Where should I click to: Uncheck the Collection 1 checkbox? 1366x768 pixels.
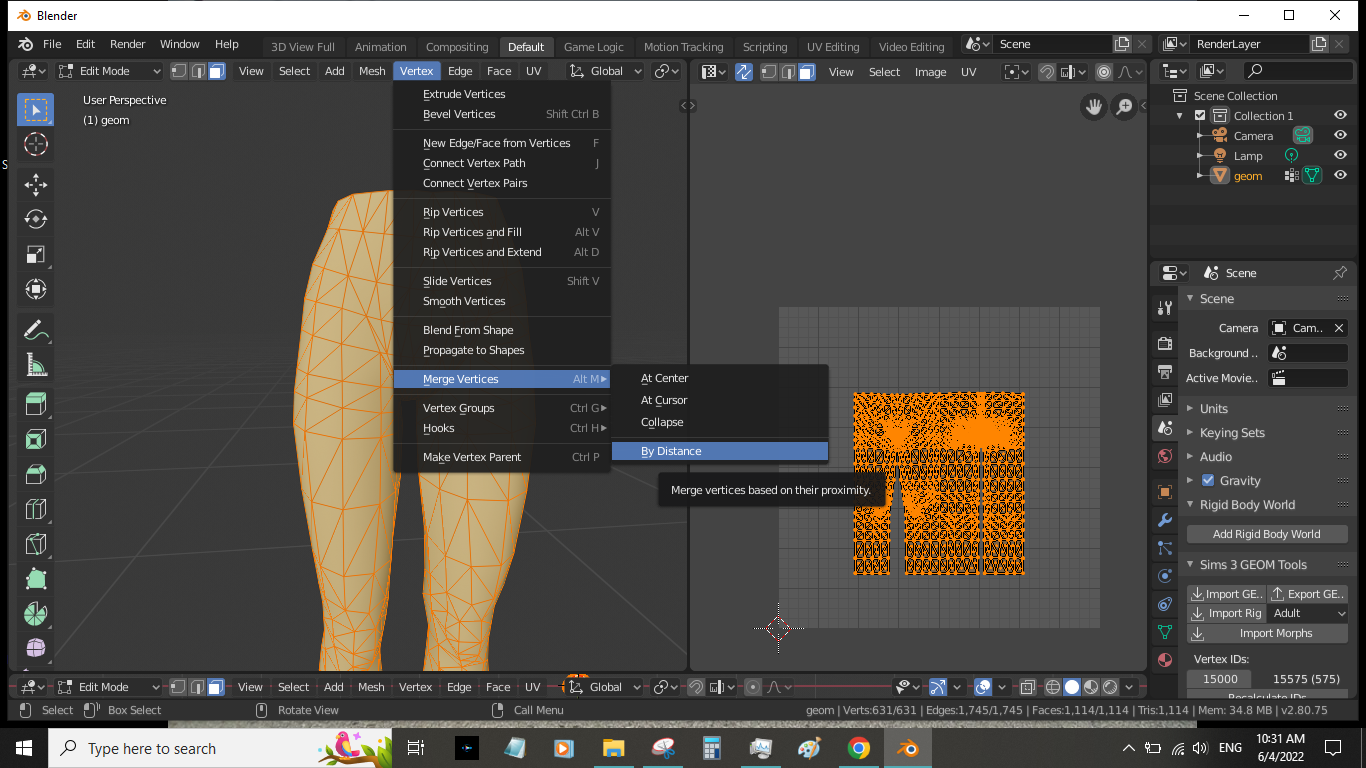1200,116
